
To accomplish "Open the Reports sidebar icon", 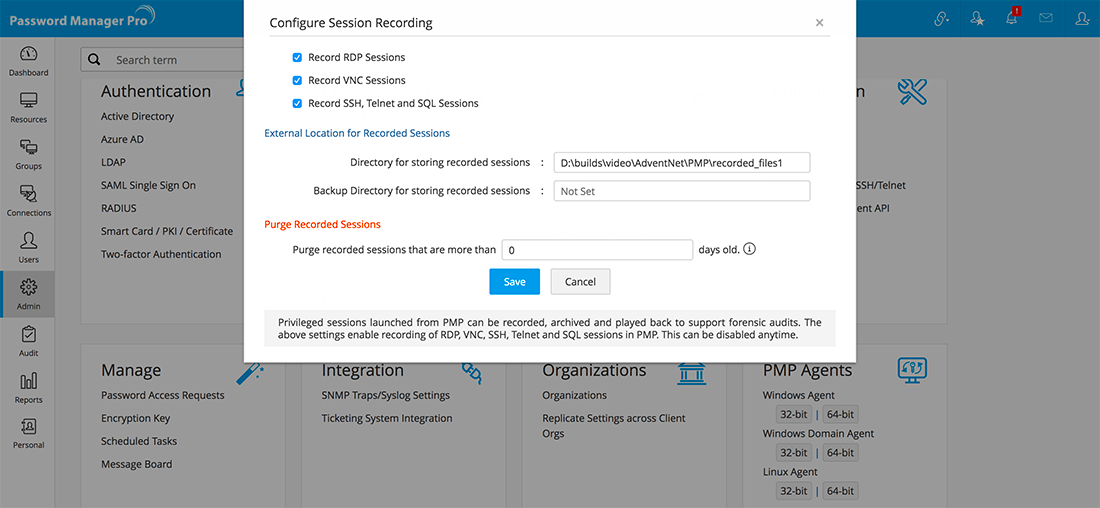I will tap(28, 387).
